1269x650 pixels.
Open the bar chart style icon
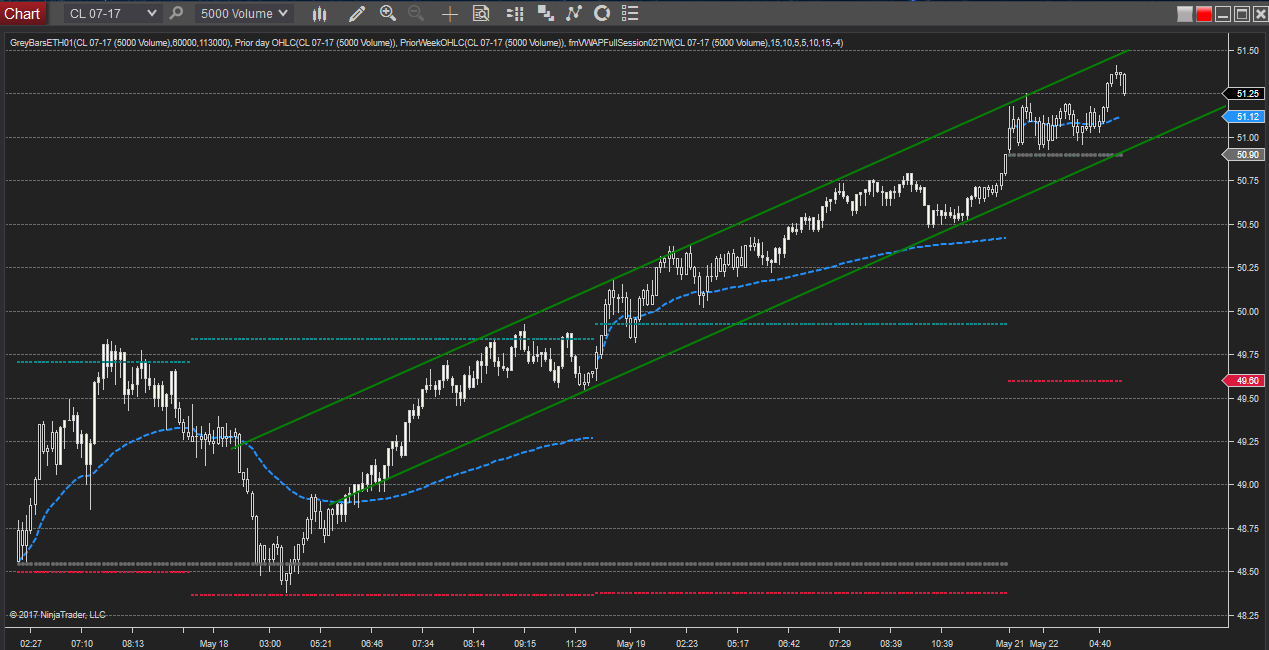click(320, 13)
